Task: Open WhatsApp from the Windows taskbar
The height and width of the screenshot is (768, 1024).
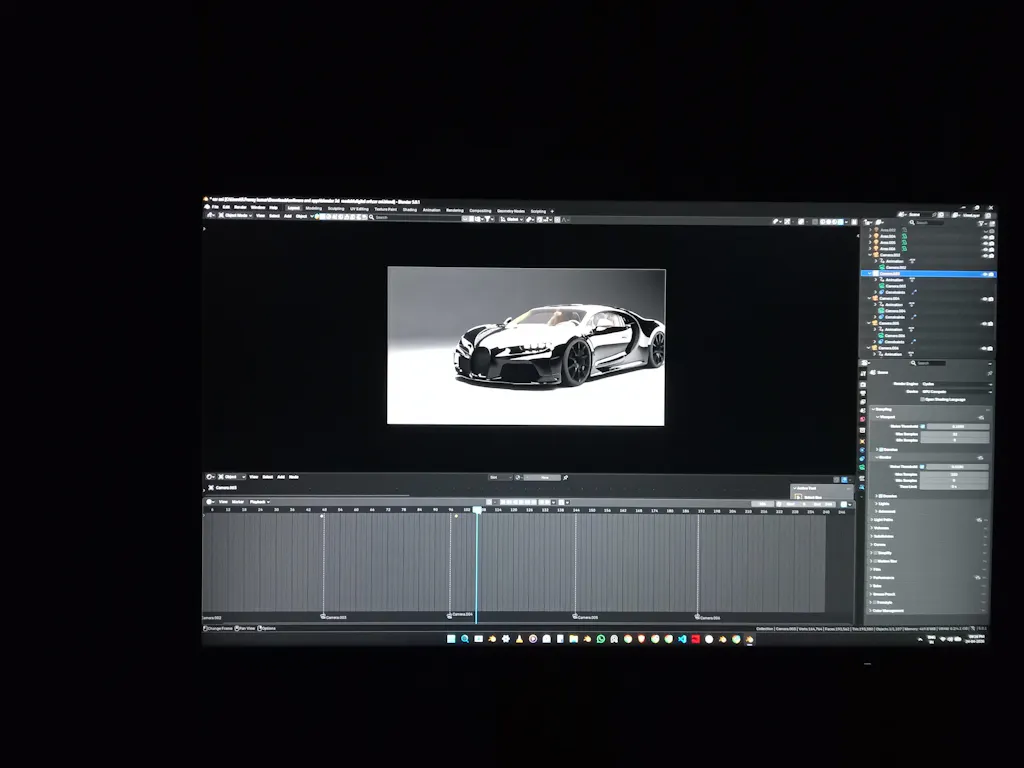Action: pos(601,639)
